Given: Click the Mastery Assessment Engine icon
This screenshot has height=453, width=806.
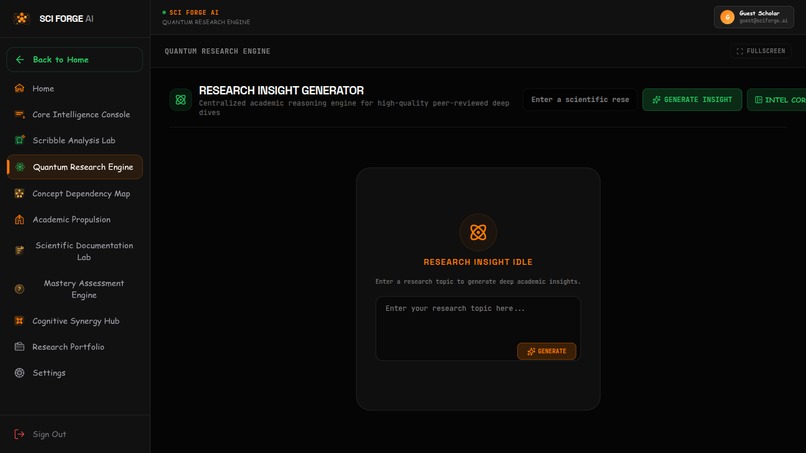Looking at the screenshot, I should 20,289.
